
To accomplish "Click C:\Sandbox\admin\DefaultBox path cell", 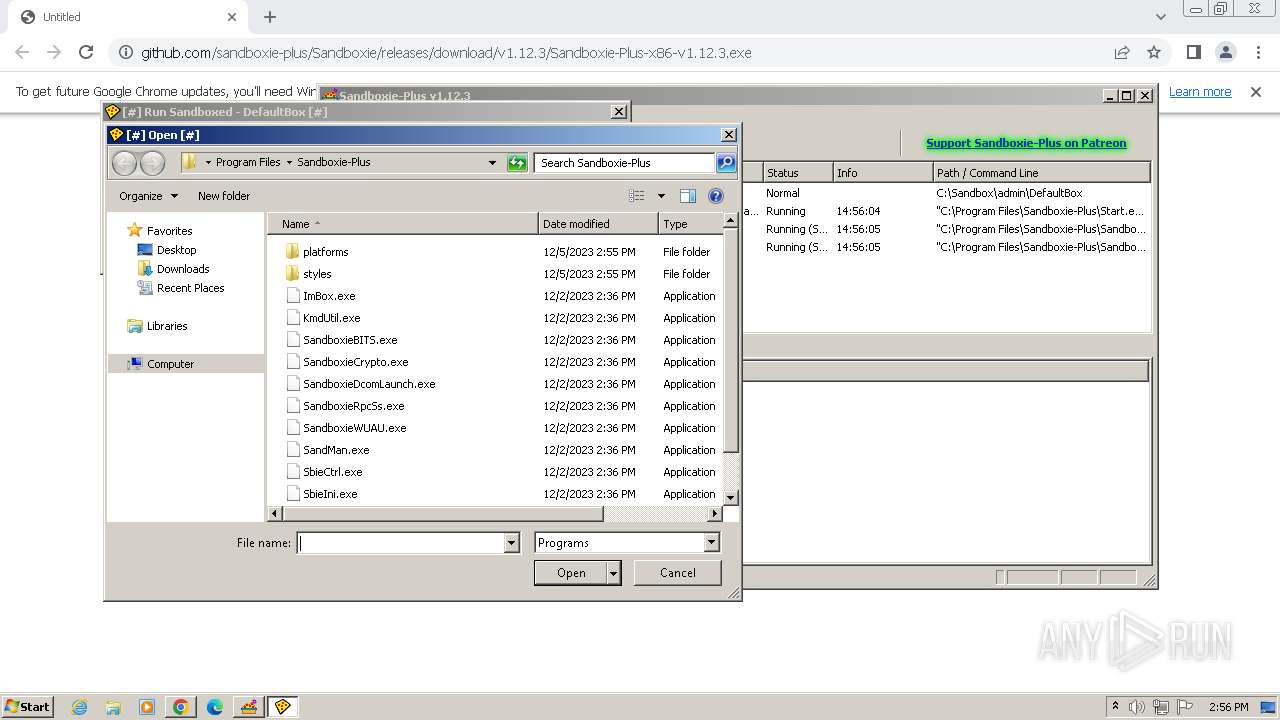I will point(1009,193).
